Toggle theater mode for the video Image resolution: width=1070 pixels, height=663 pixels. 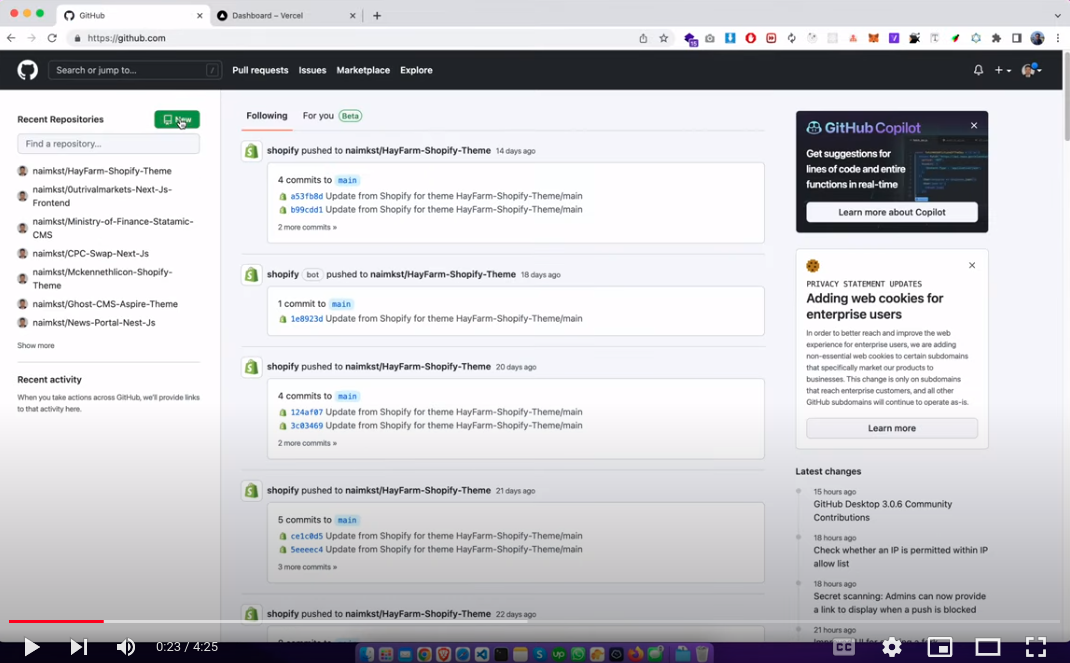pos(988,647)
